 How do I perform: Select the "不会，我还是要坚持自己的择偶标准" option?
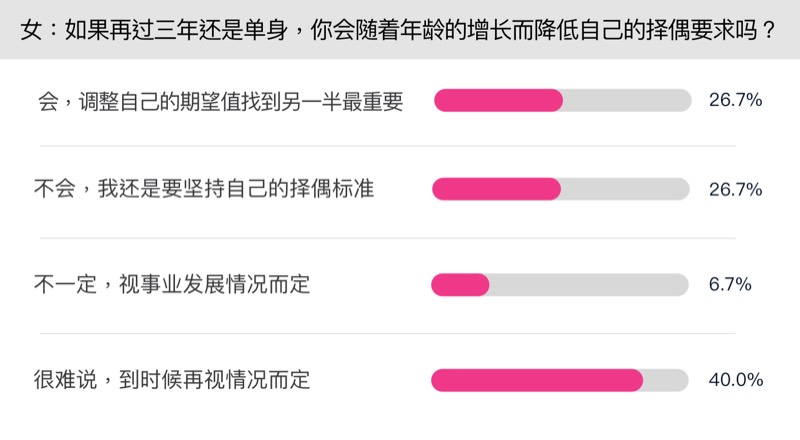(x=204, y=189)
